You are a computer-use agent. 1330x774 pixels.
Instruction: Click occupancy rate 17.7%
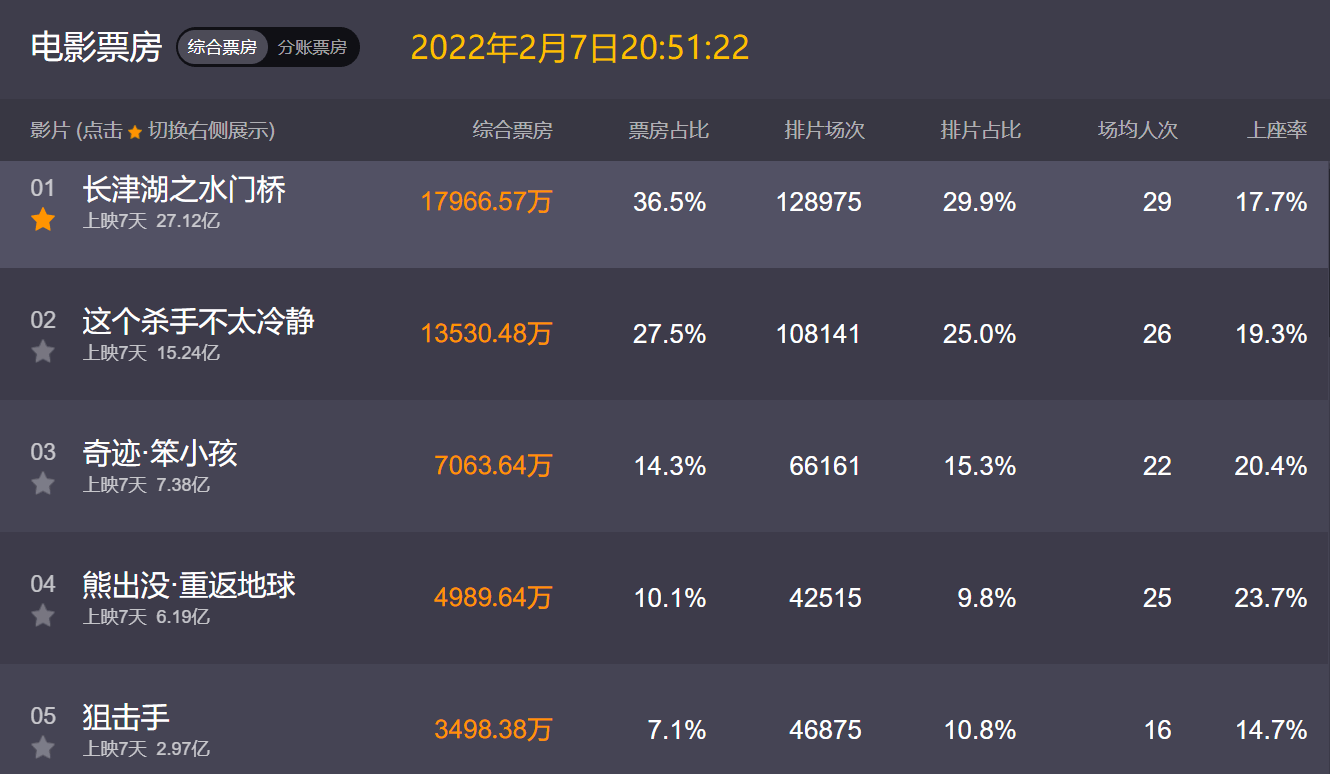coord(1271,202)
